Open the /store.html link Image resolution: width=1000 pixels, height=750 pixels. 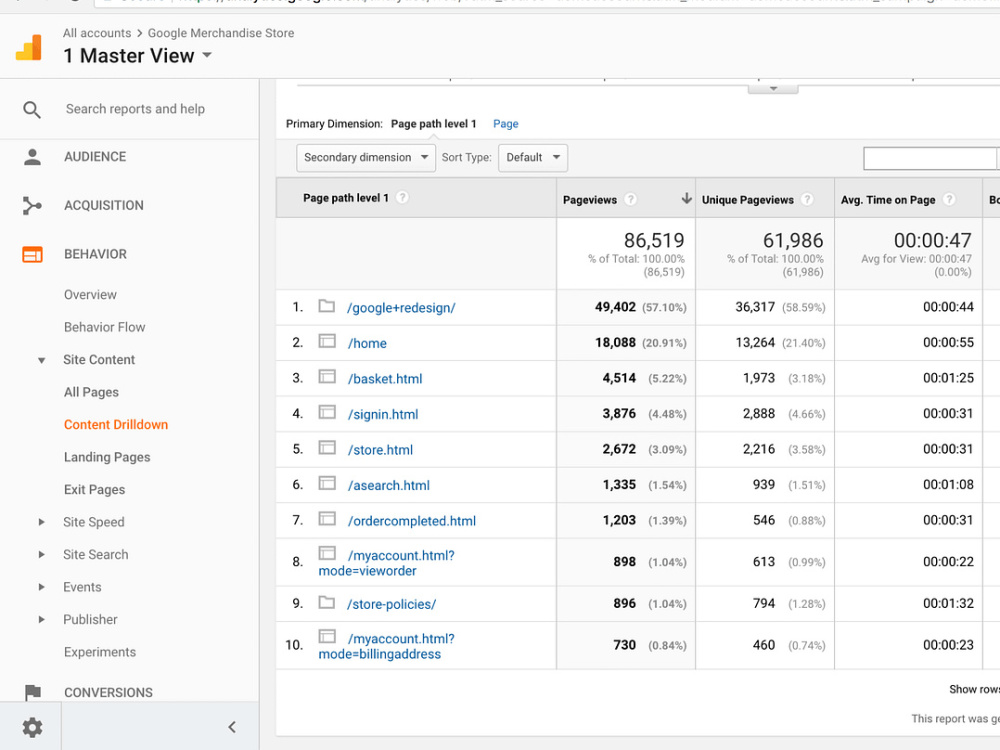click(381, 450)
